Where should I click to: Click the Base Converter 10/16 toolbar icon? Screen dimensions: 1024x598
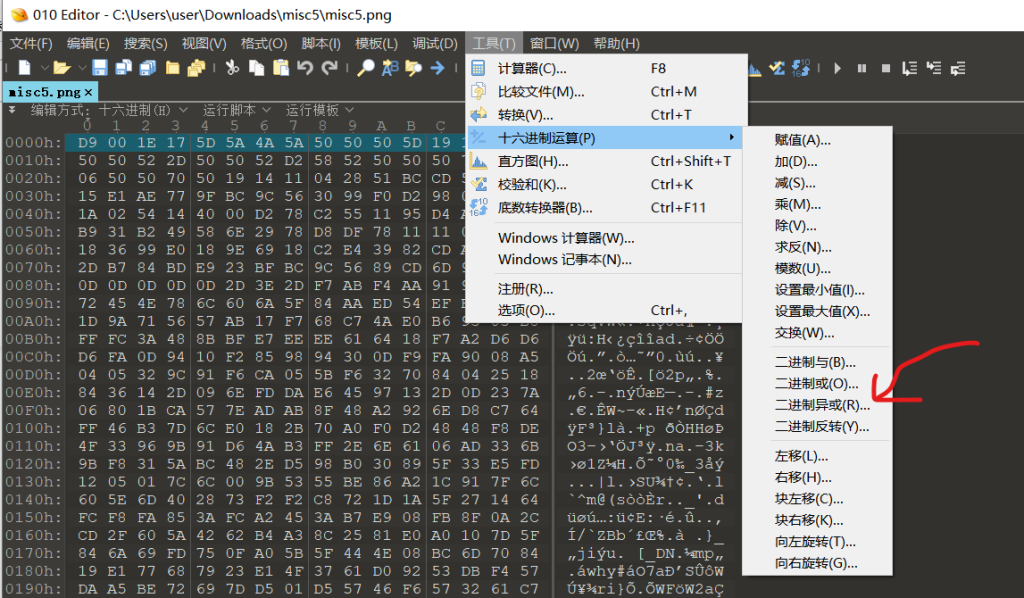coord(801,68)
